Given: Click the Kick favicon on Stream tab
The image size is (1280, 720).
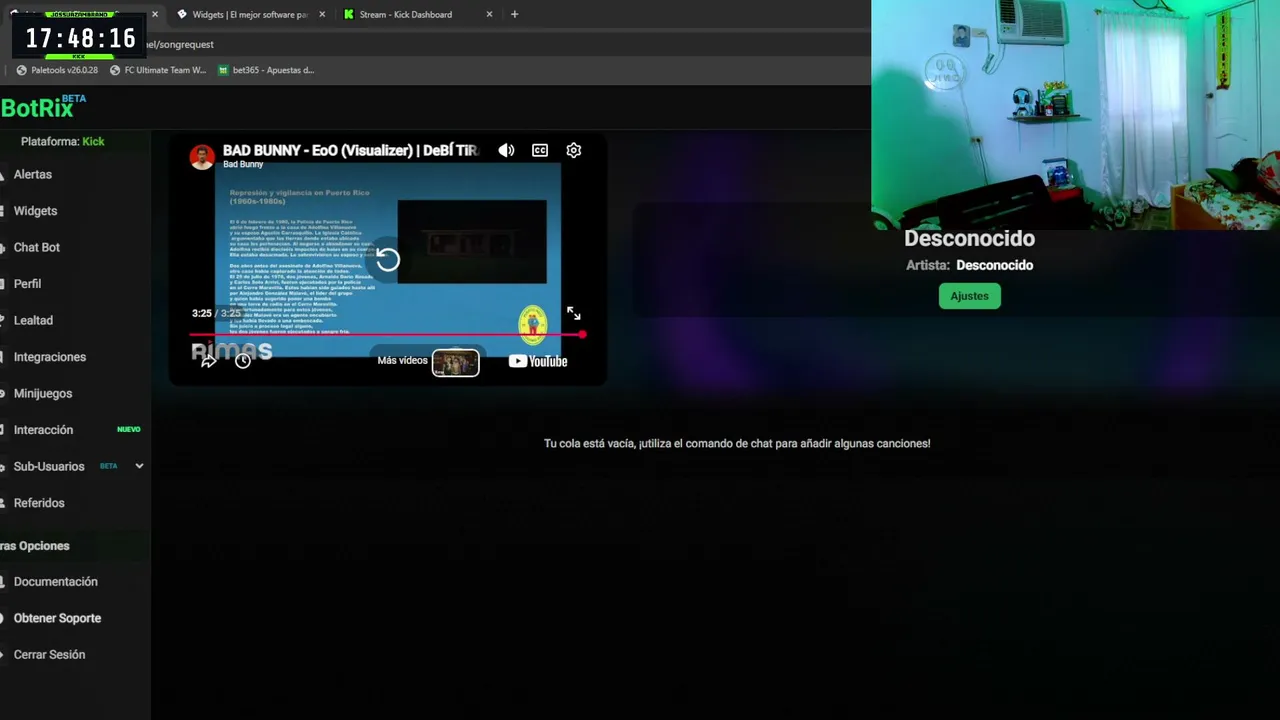Looking at the screenshot, I should [x=348, y=14].
